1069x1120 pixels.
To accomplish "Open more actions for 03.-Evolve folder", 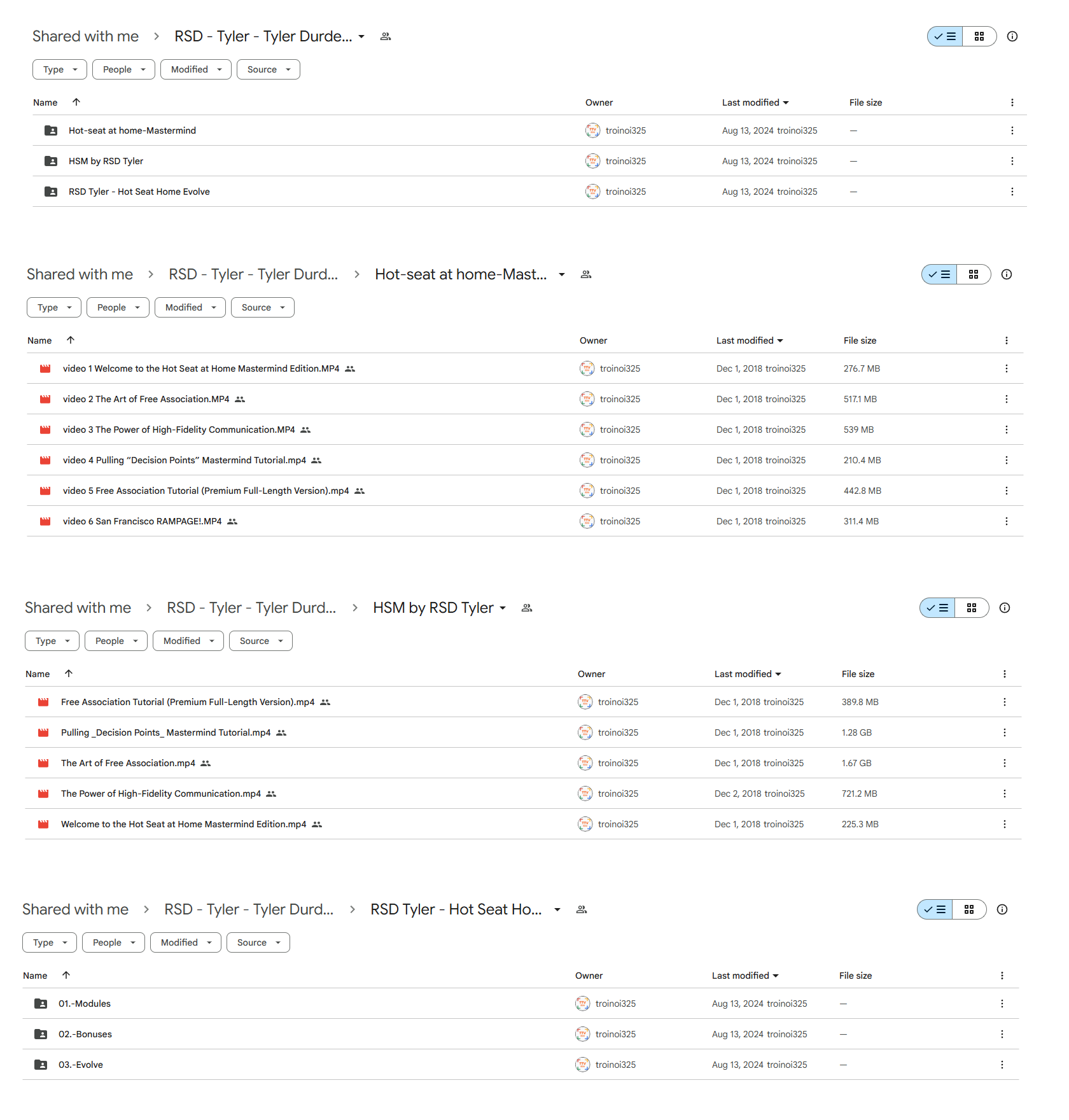I will pyautogui.click(x=1002, y=1065).
